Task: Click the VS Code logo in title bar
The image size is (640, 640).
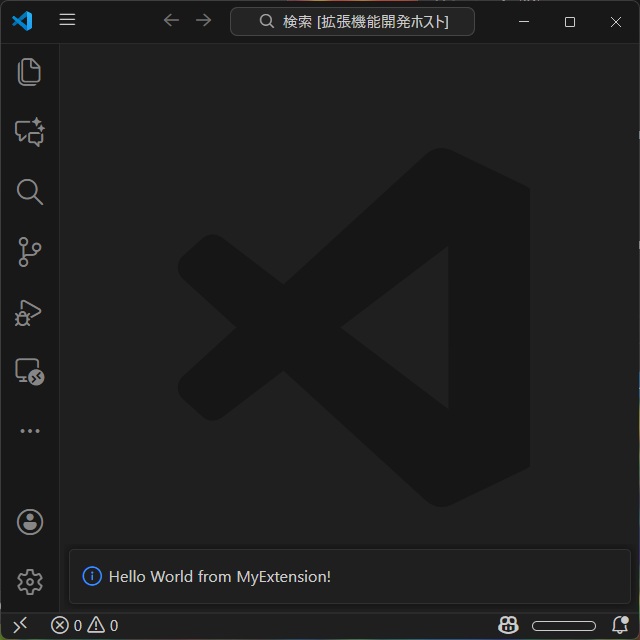Action: tap(22, 21)
